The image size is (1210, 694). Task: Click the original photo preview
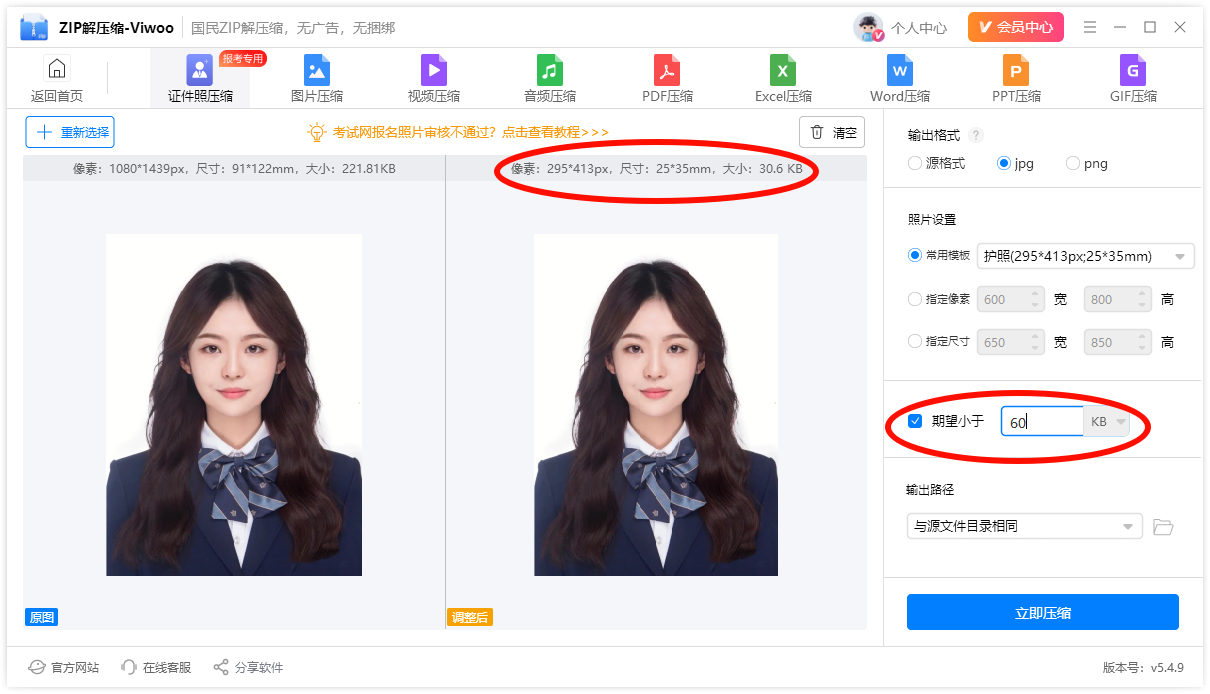pos(234,405)
